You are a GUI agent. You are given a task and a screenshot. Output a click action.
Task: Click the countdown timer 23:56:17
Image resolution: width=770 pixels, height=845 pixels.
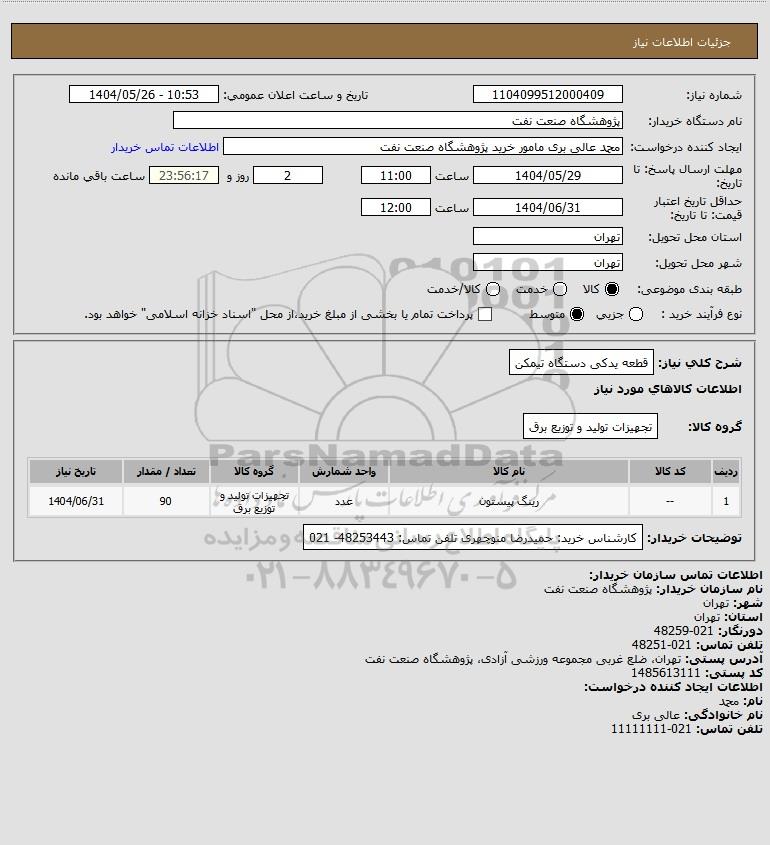[x=184, y=175]
